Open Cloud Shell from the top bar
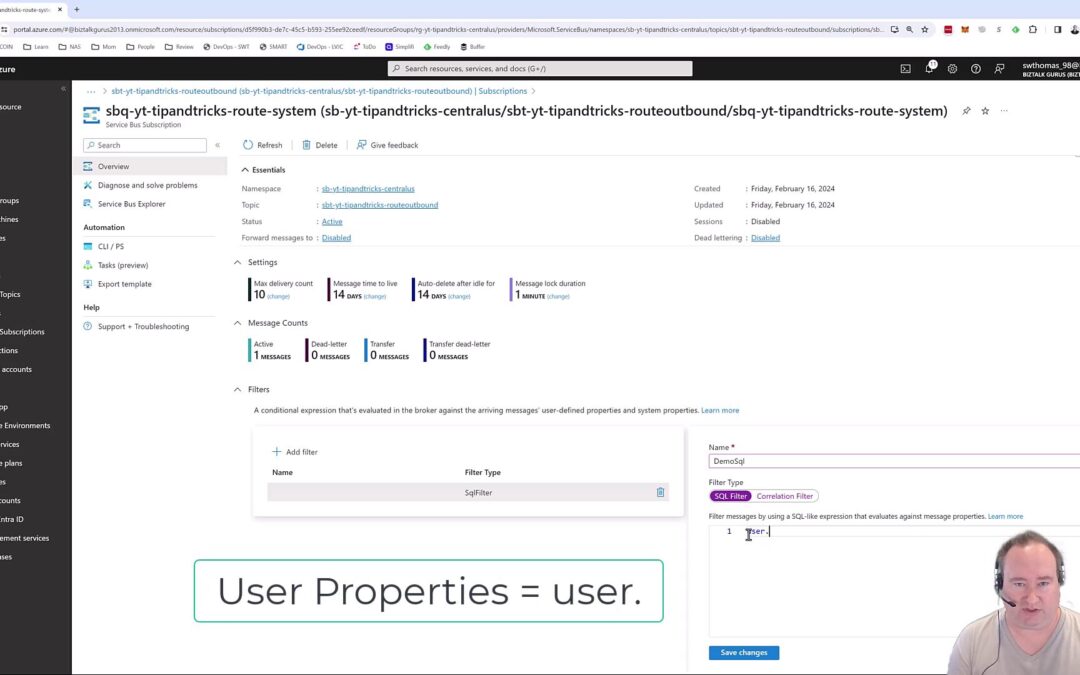 (x=905, y=69)
